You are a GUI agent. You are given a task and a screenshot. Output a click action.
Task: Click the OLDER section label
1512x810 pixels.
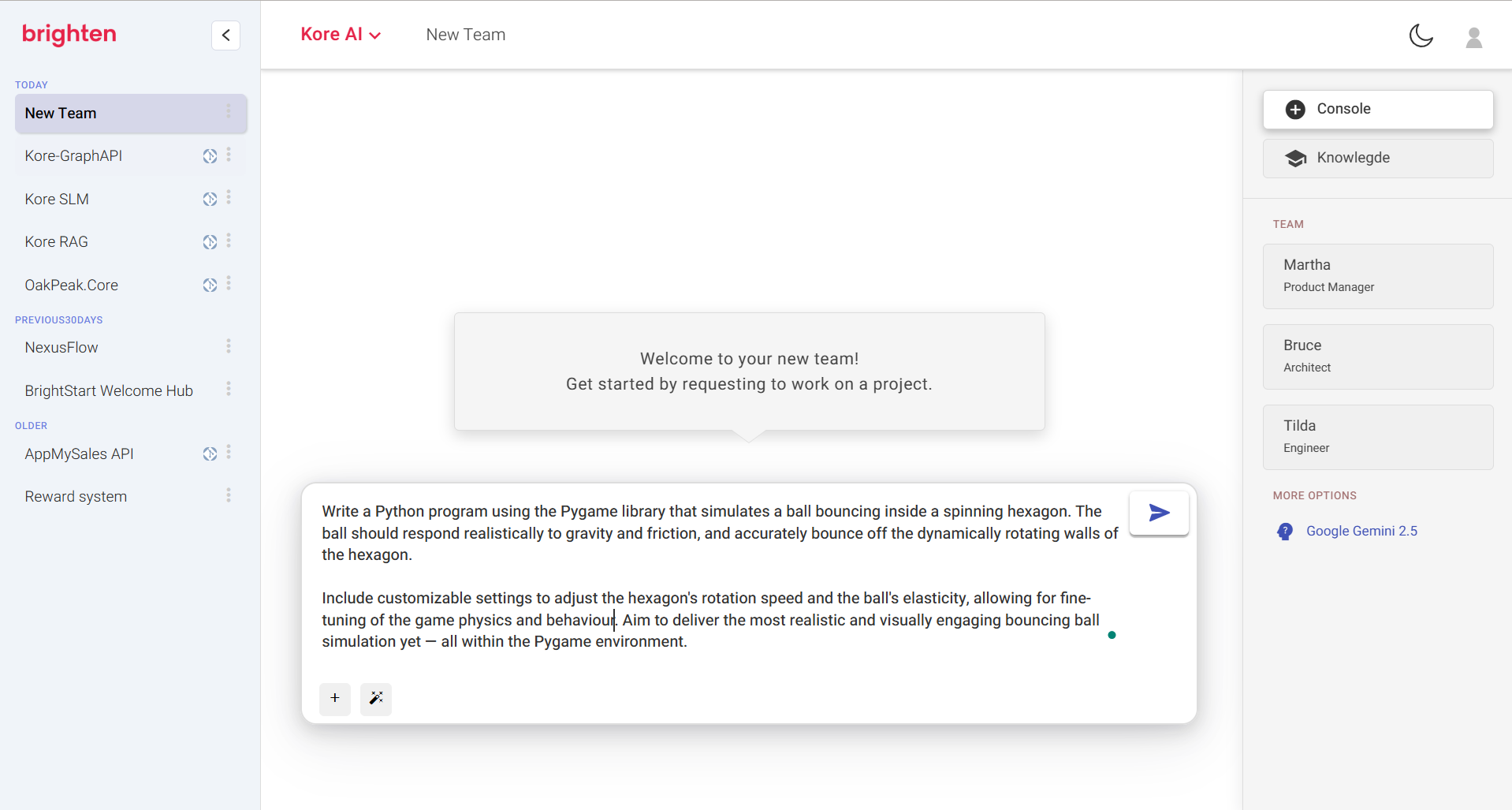click(x=32, y=426)
